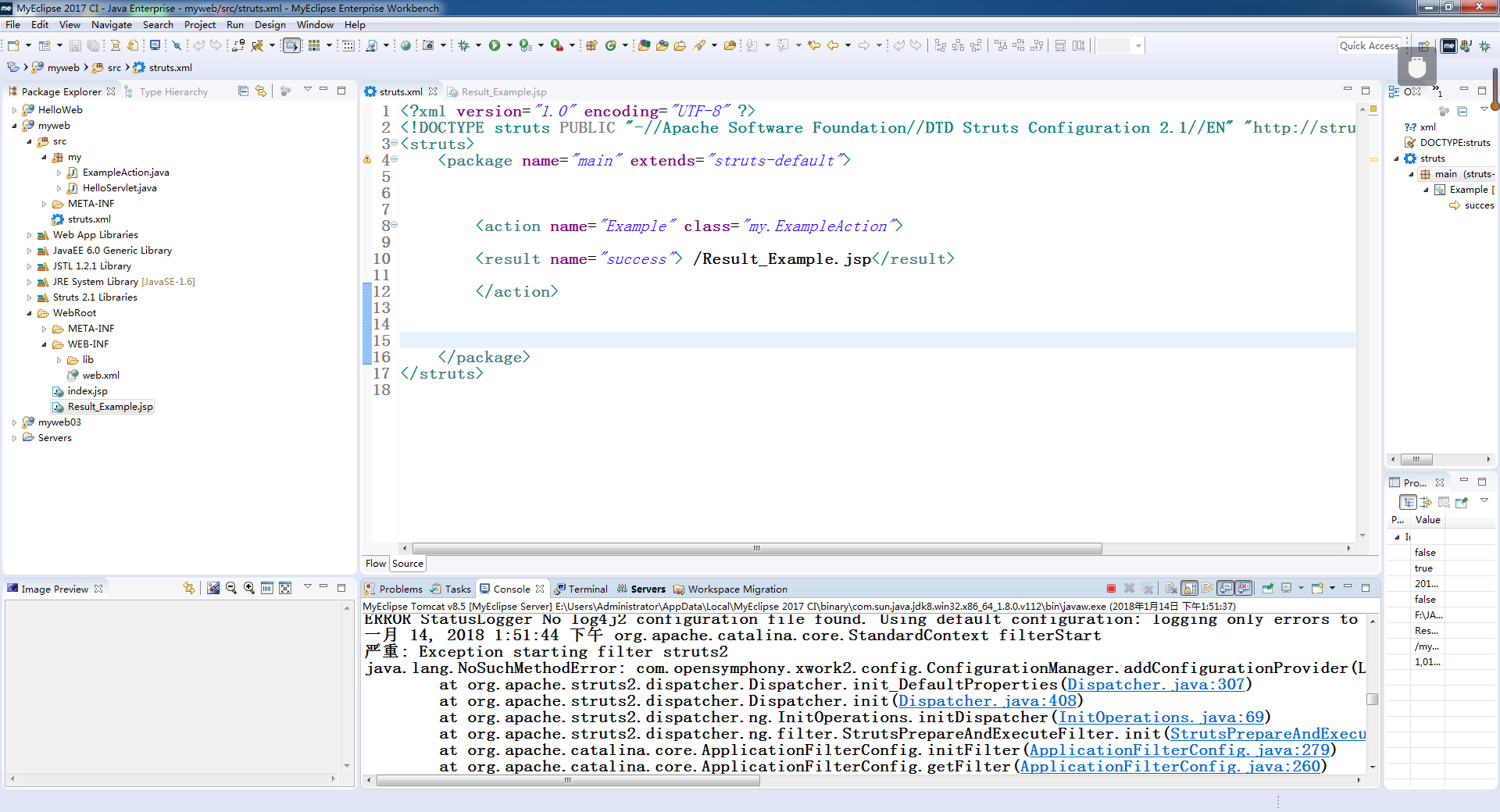Open the Run button dropdown arrow
Image resolution: width=1500 pixels, height=812 pixels.
click(x=509, y=46)
